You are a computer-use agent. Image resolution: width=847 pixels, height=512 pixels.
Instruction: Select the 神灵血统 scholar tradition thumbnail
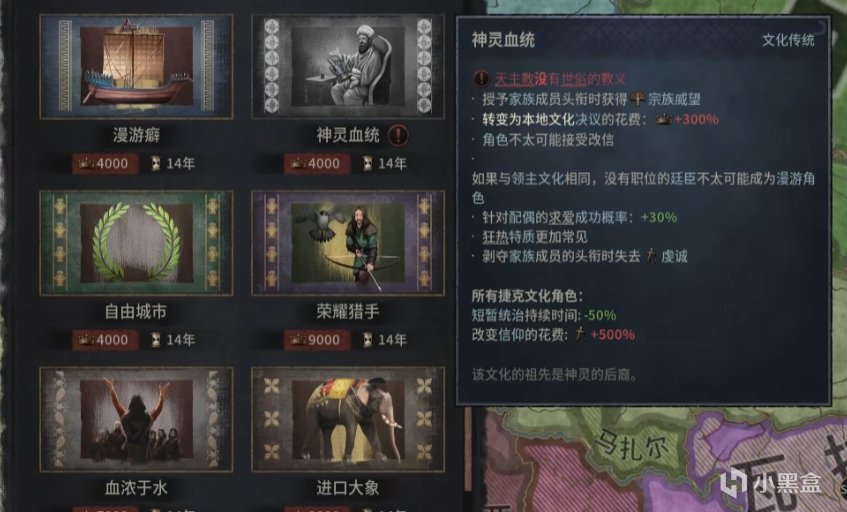tap(348, 66)
